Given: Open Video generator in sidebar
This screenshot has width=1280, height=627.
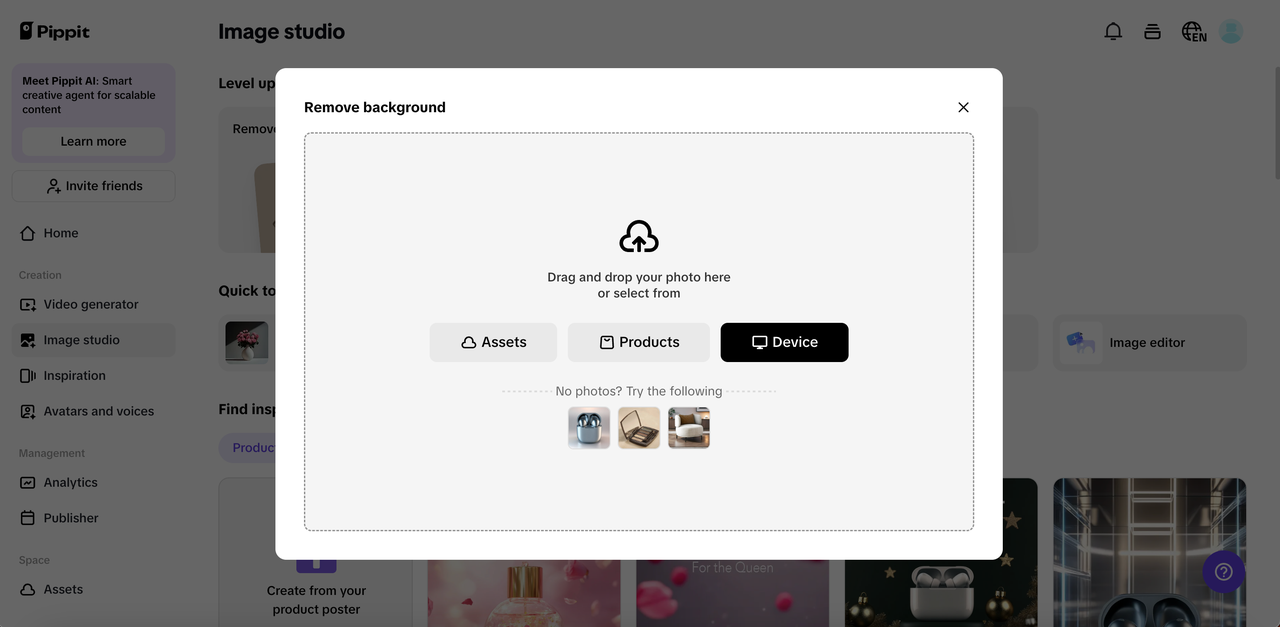Looking at the screenshot, I should 91,304.
